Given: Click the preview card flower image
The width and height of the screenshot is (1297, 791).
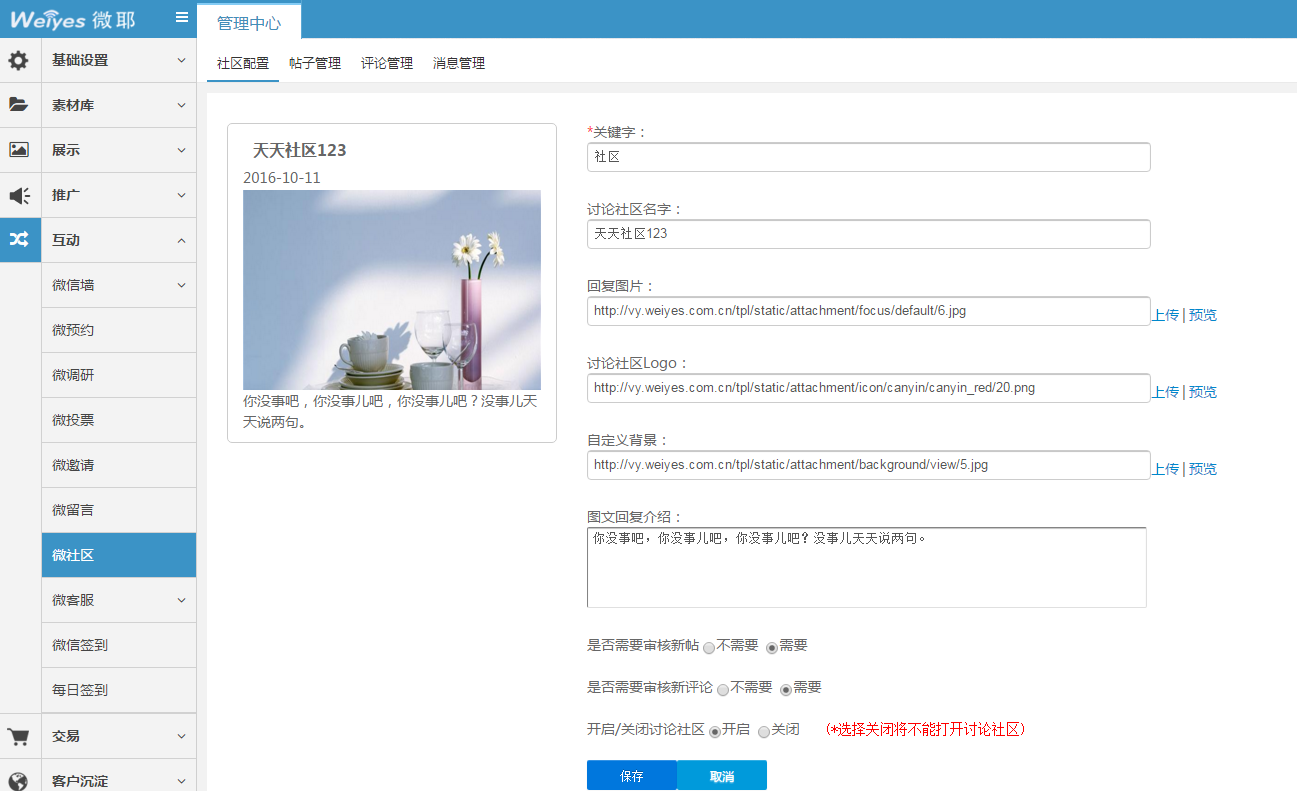Looking at the screenshot, I should 392,290.
